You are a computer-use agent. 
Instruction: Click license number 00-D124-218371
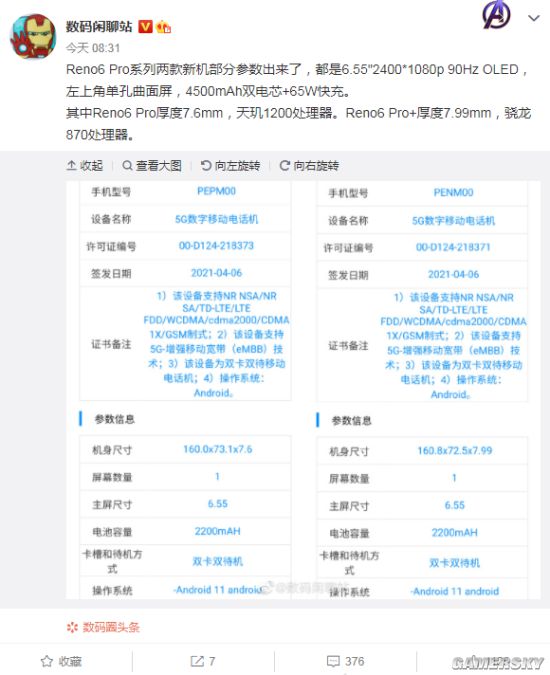(453, 247)
